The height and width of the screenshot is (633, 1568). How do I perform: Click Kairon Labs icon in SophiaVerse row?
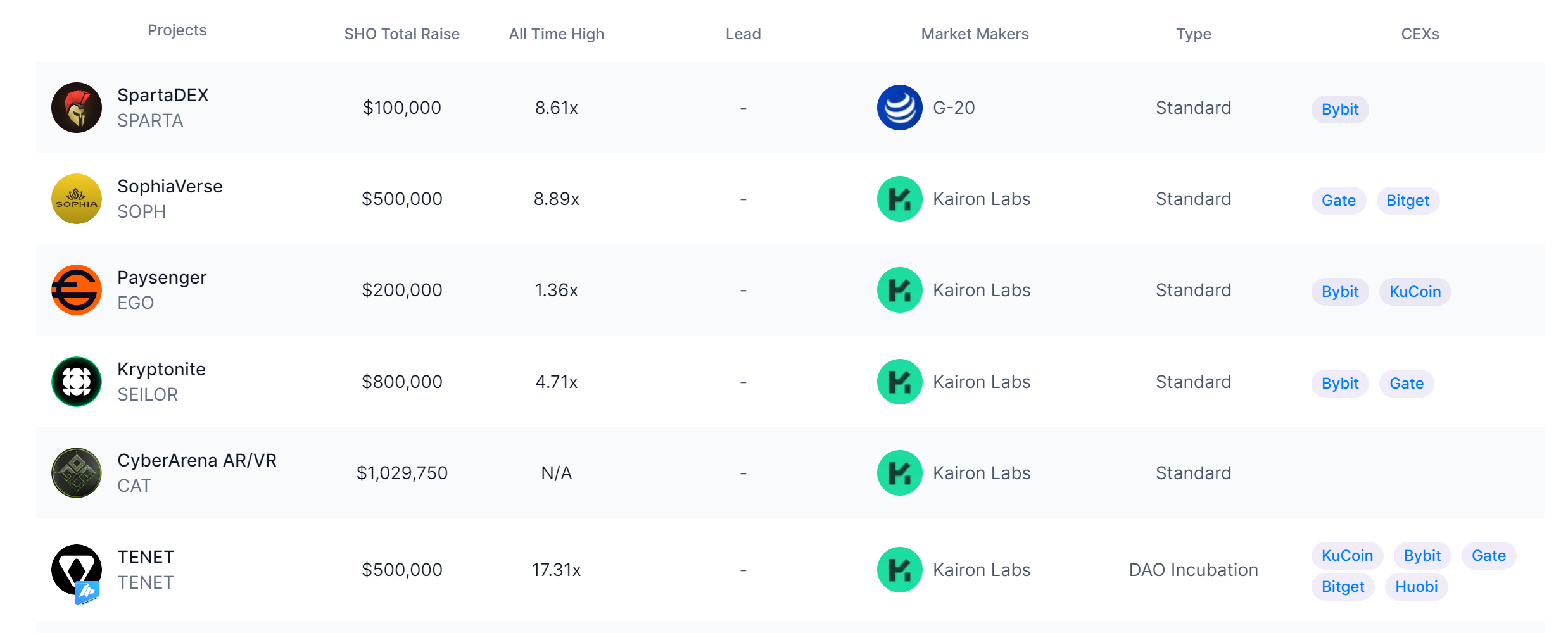pos(899,199)
